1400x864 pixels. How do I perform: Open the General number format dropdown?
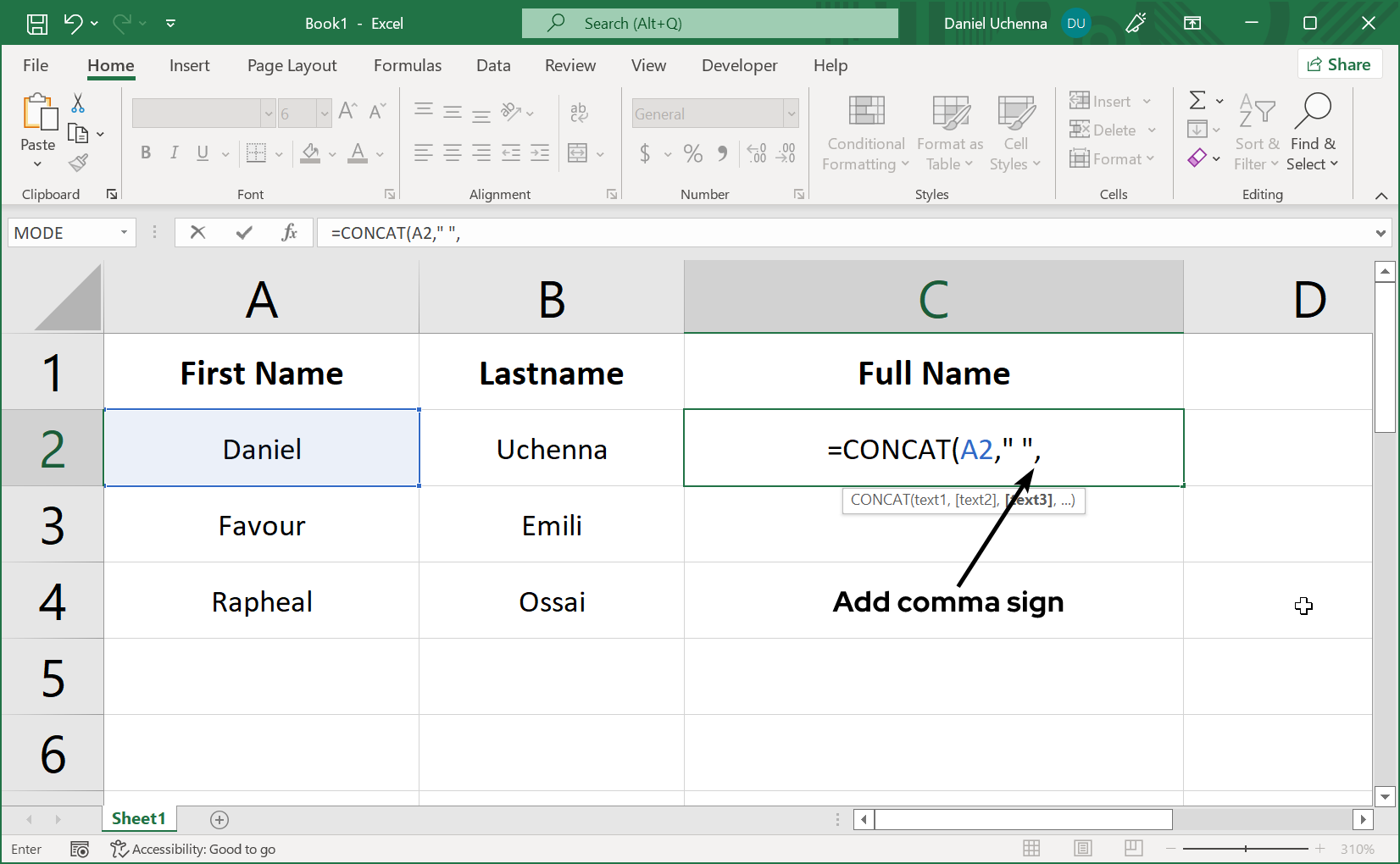pos(788,113)
